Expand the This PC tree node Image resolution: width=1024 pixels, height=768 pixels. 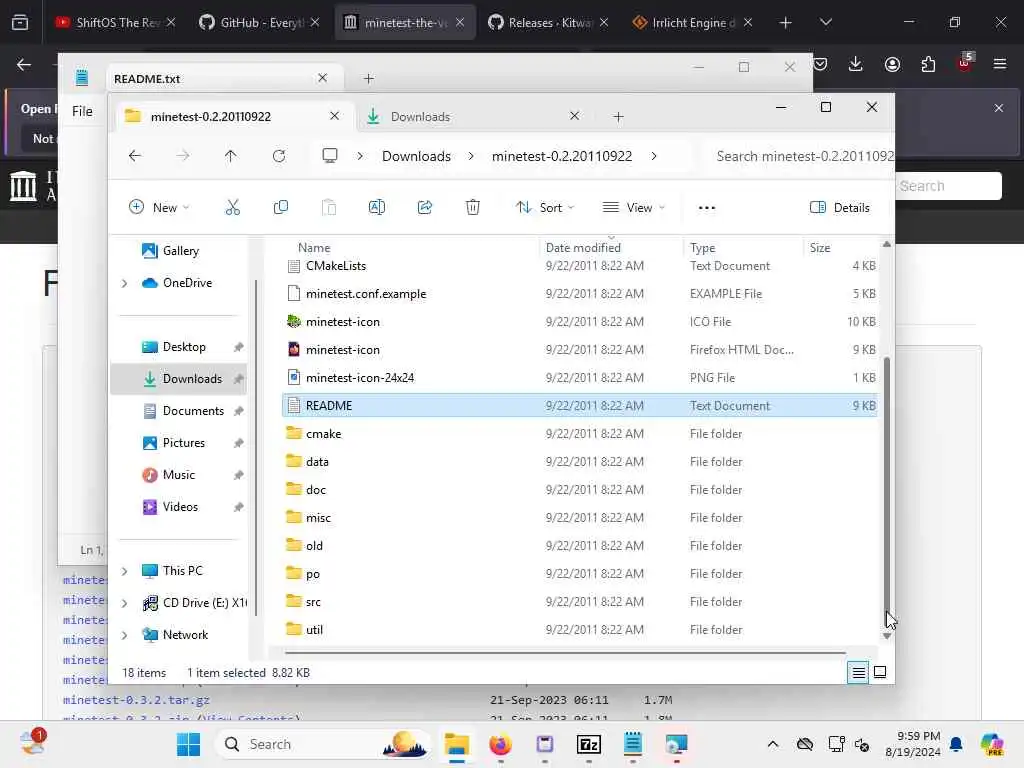click(124, 571)
